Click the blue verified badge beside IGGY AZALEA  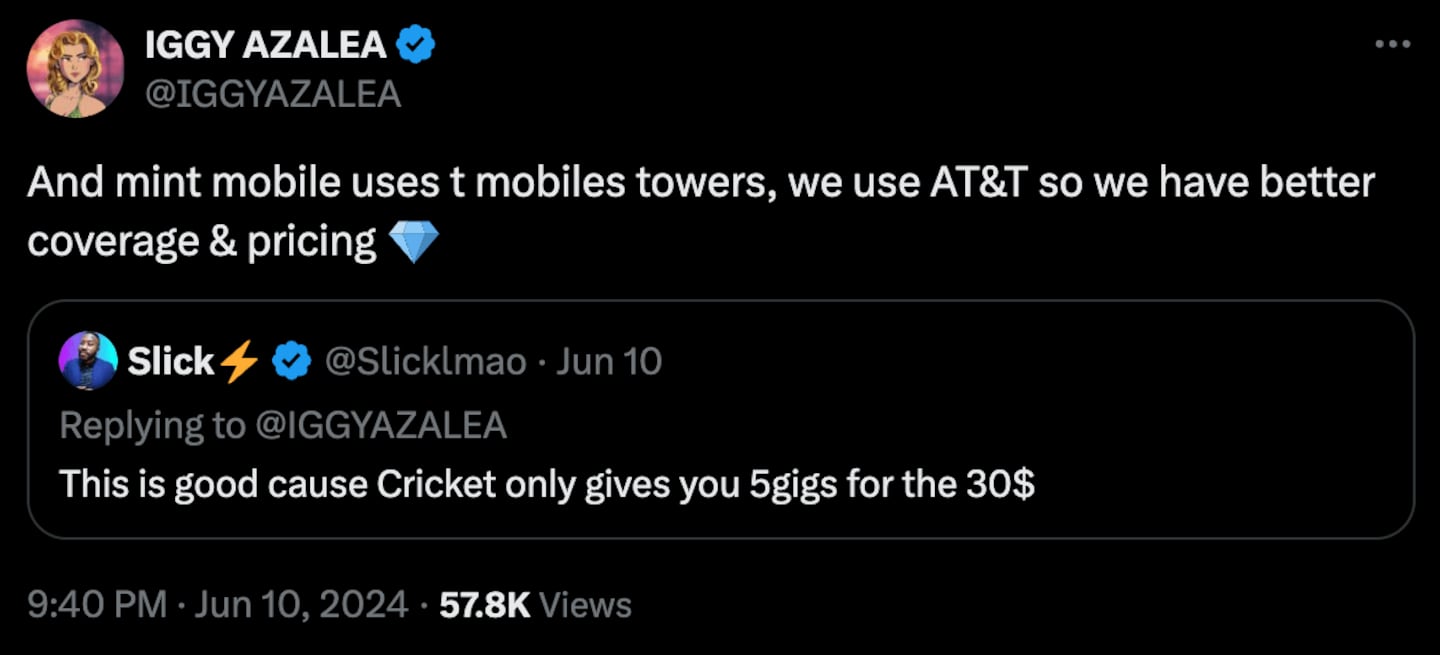pos(415,45)
